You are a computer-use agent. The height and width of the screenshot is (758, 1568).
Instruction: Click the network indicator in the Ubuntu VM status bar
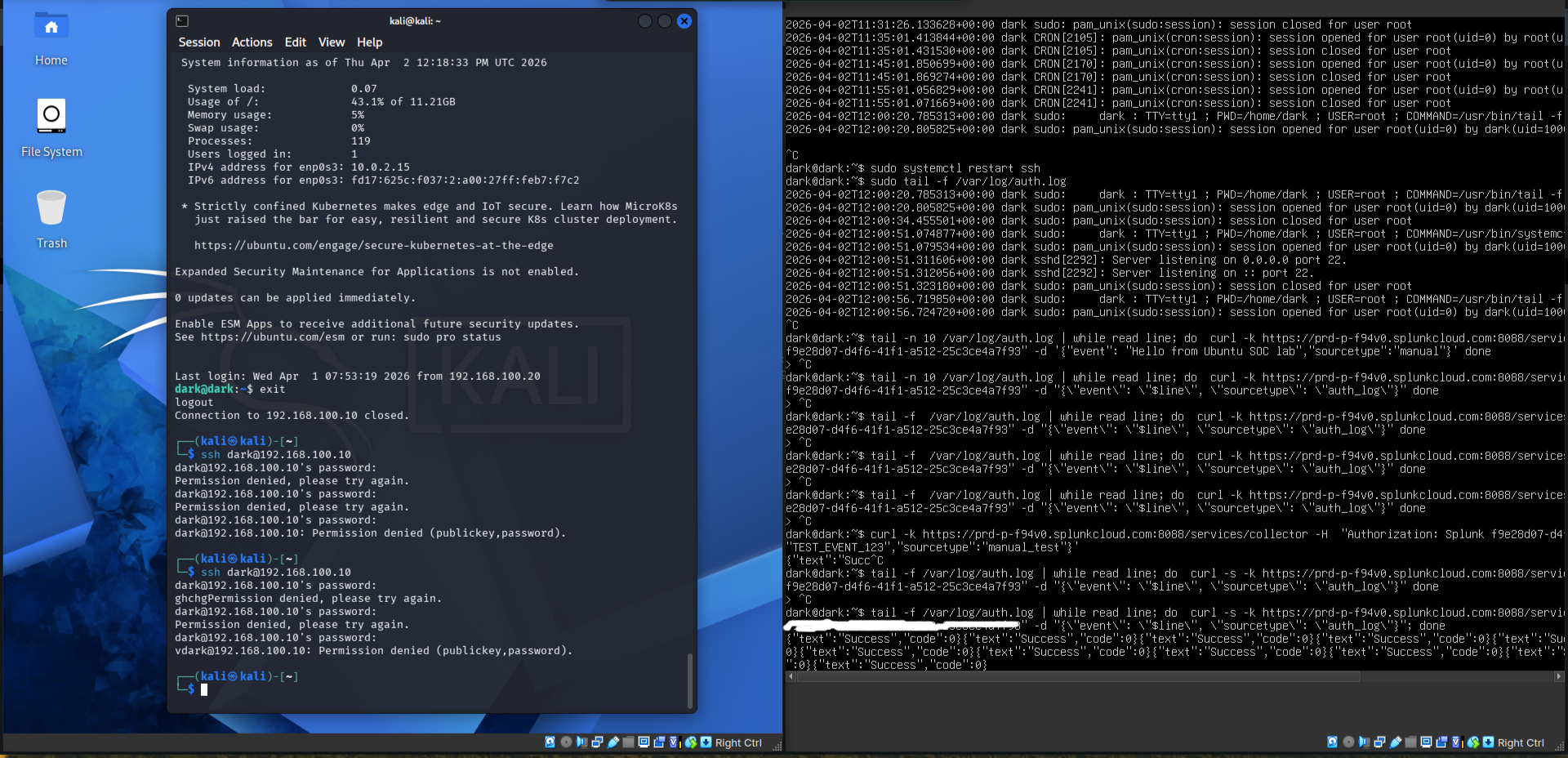pos(1379,742)
